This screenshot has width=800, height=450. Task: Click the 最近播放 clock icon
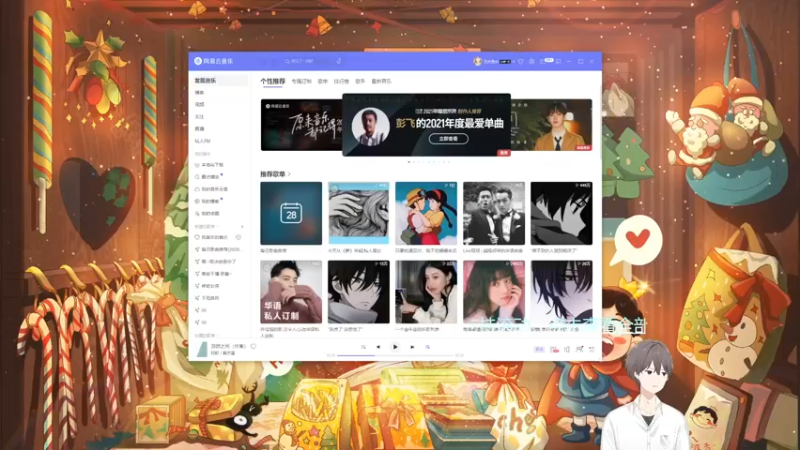pyautogui.click(x=197, y=177)
